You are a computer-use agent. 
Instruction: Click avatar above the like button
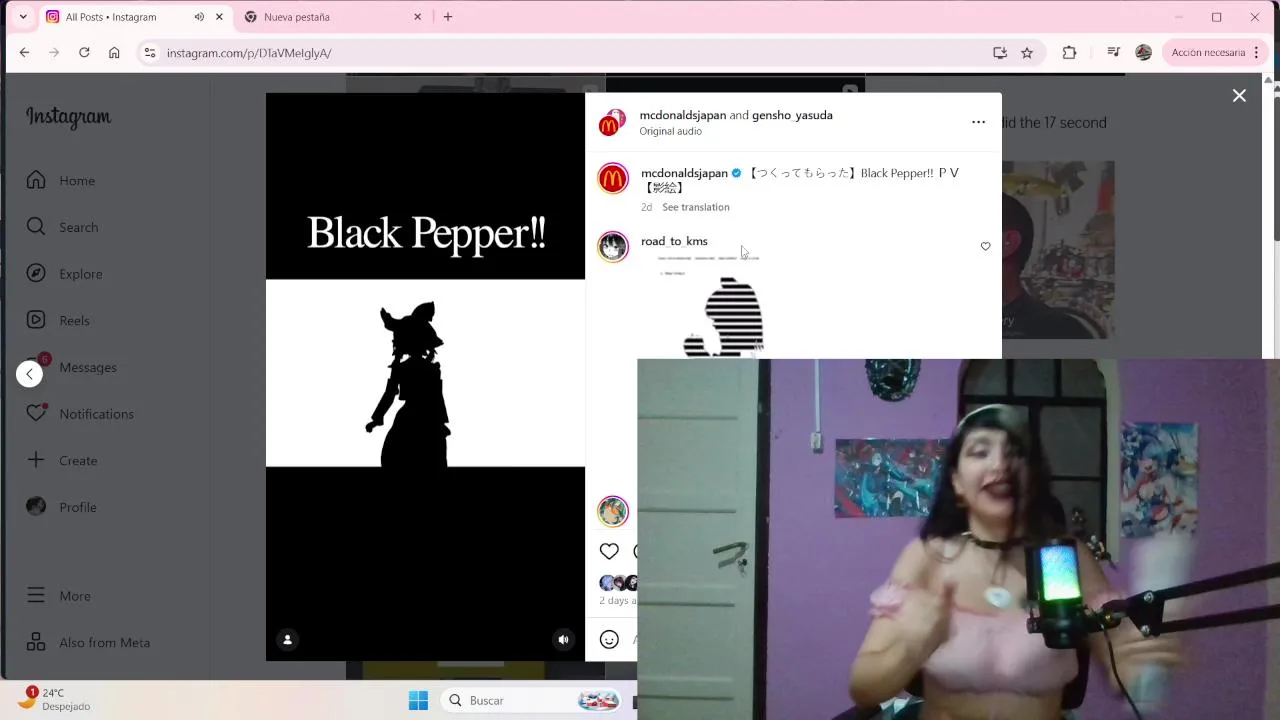coord(613,511)
